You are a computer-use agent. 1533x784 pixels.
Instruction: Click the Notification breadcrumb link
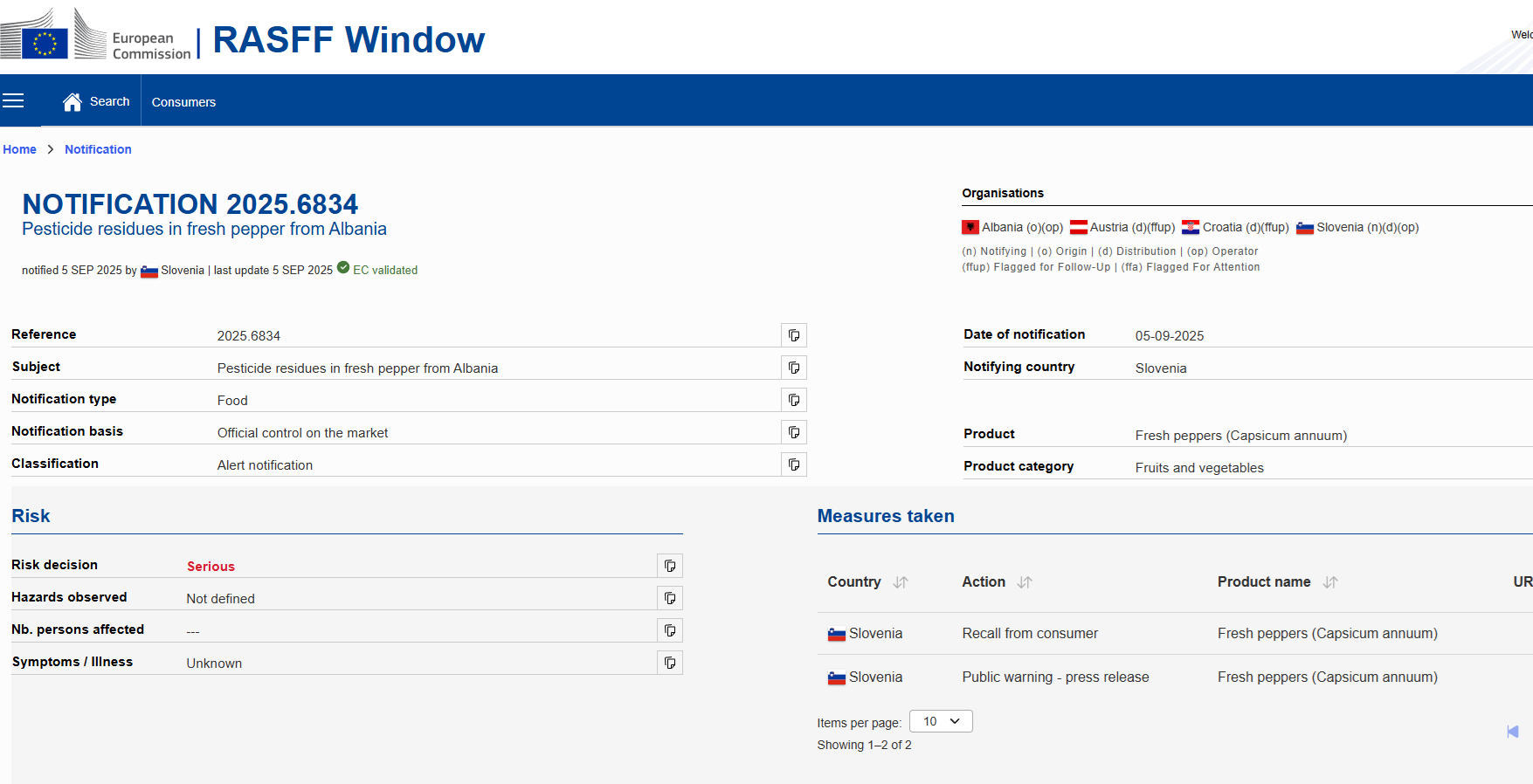tap(98, 149)
